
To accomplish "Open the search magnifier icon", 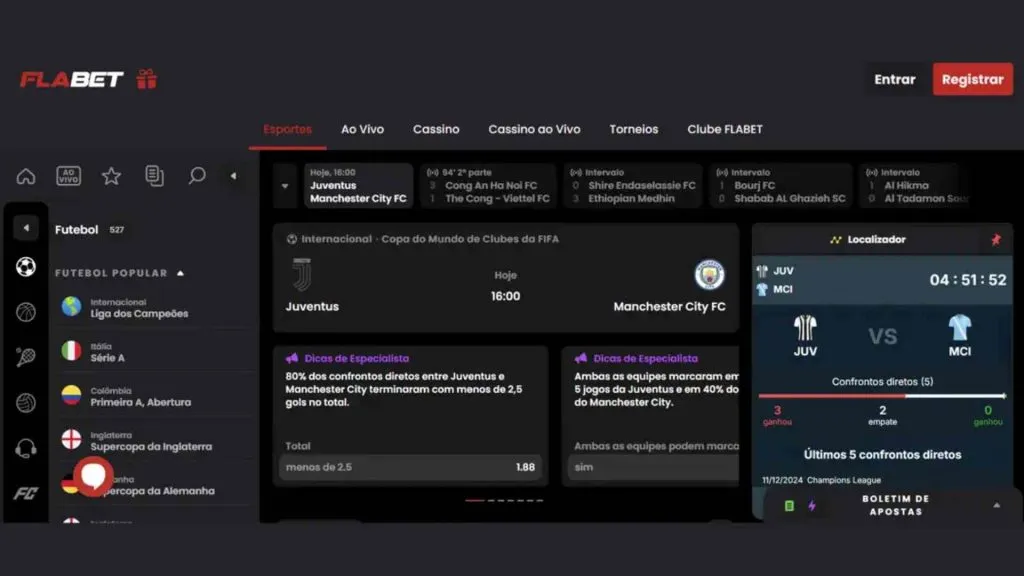I will (197, 176).
